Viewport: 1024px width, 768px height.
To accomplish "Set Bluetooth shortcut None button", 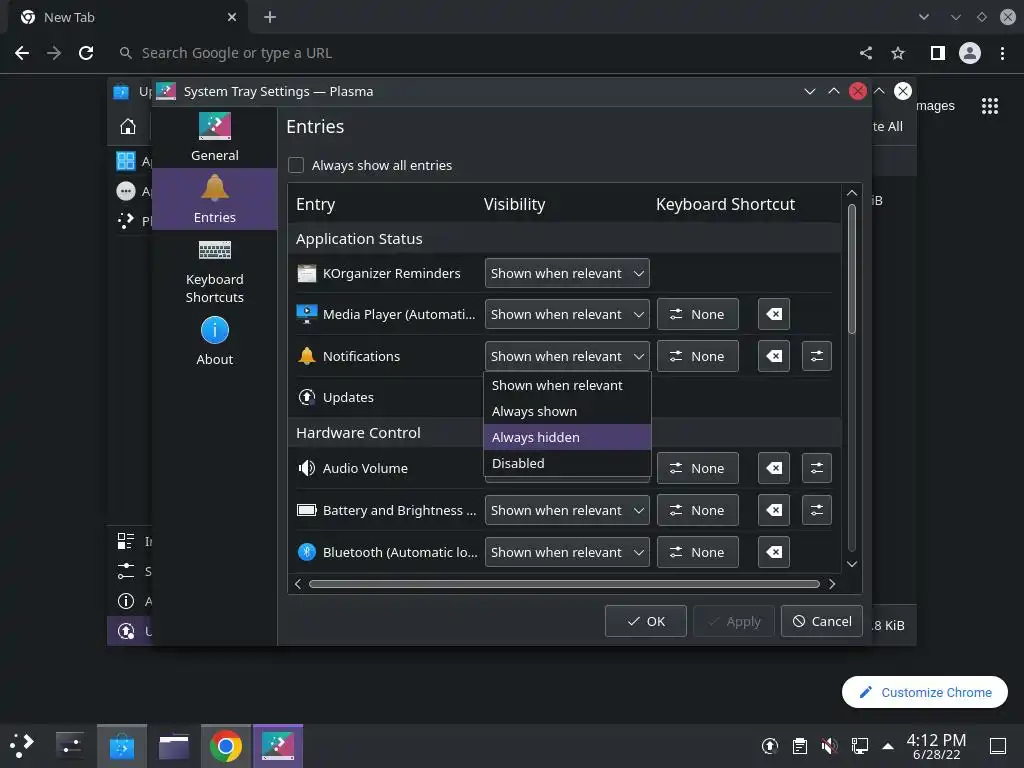I will pos(697,552).
